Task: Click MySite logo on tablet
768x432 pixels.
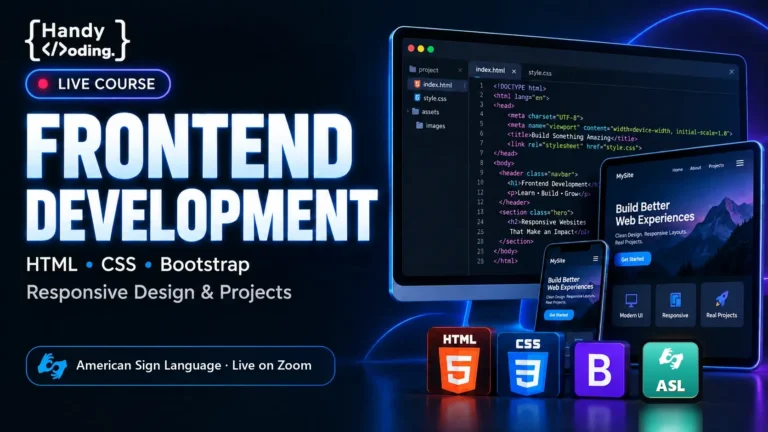Action: [x=624, y=176]
